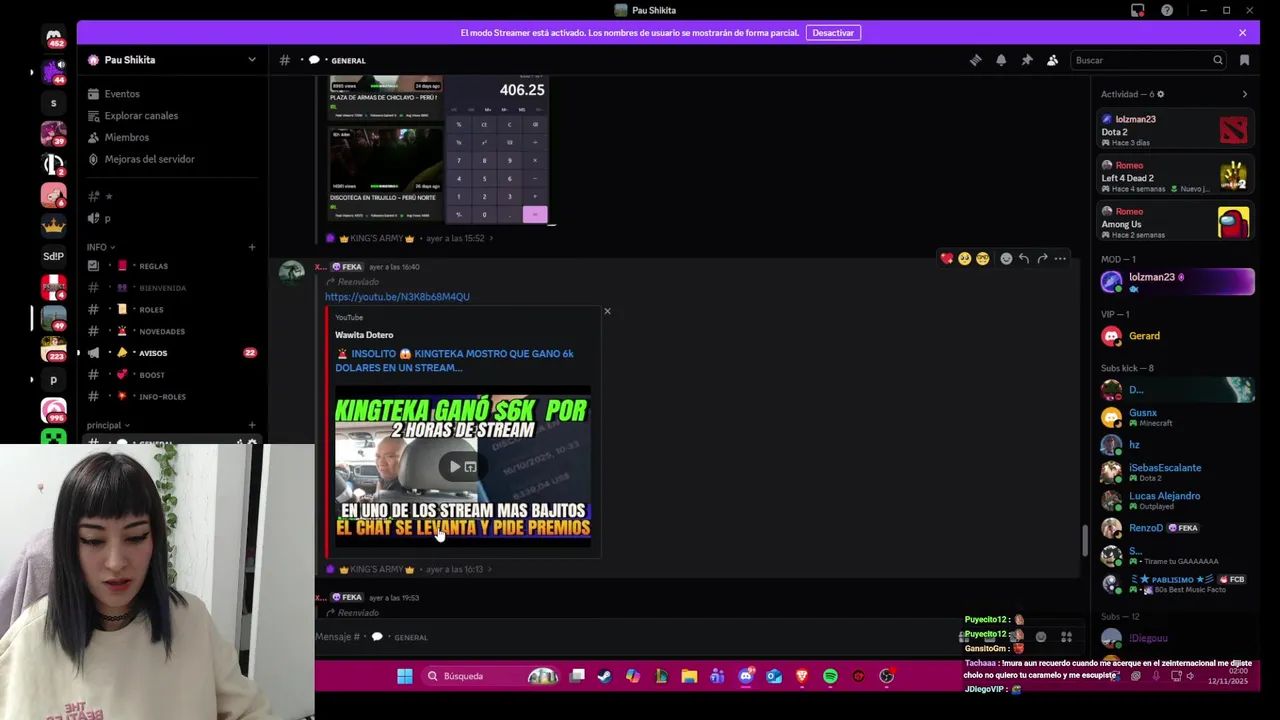Collapse the INFO channel category
This screenshot has width=1280, height=720.
coord(100,247)
